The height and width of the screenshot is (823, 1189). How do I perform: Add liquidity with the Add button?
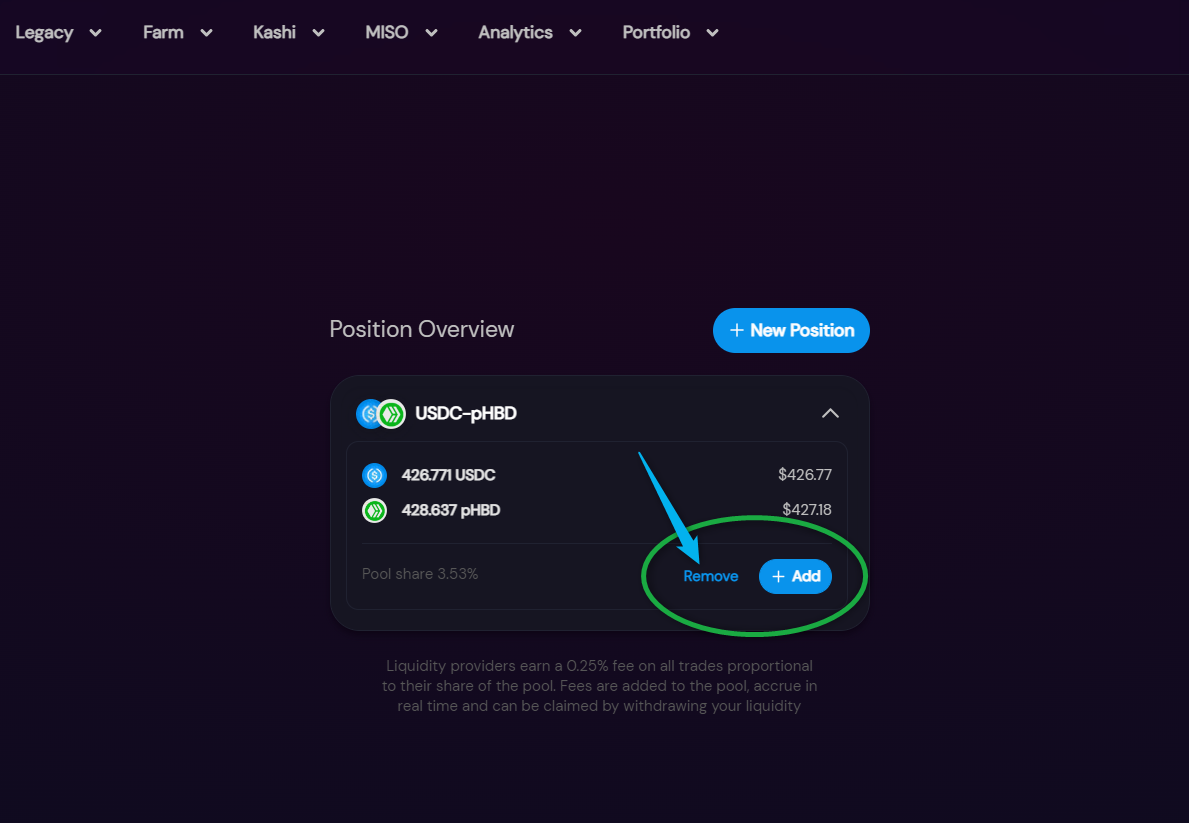coord(795,576)
